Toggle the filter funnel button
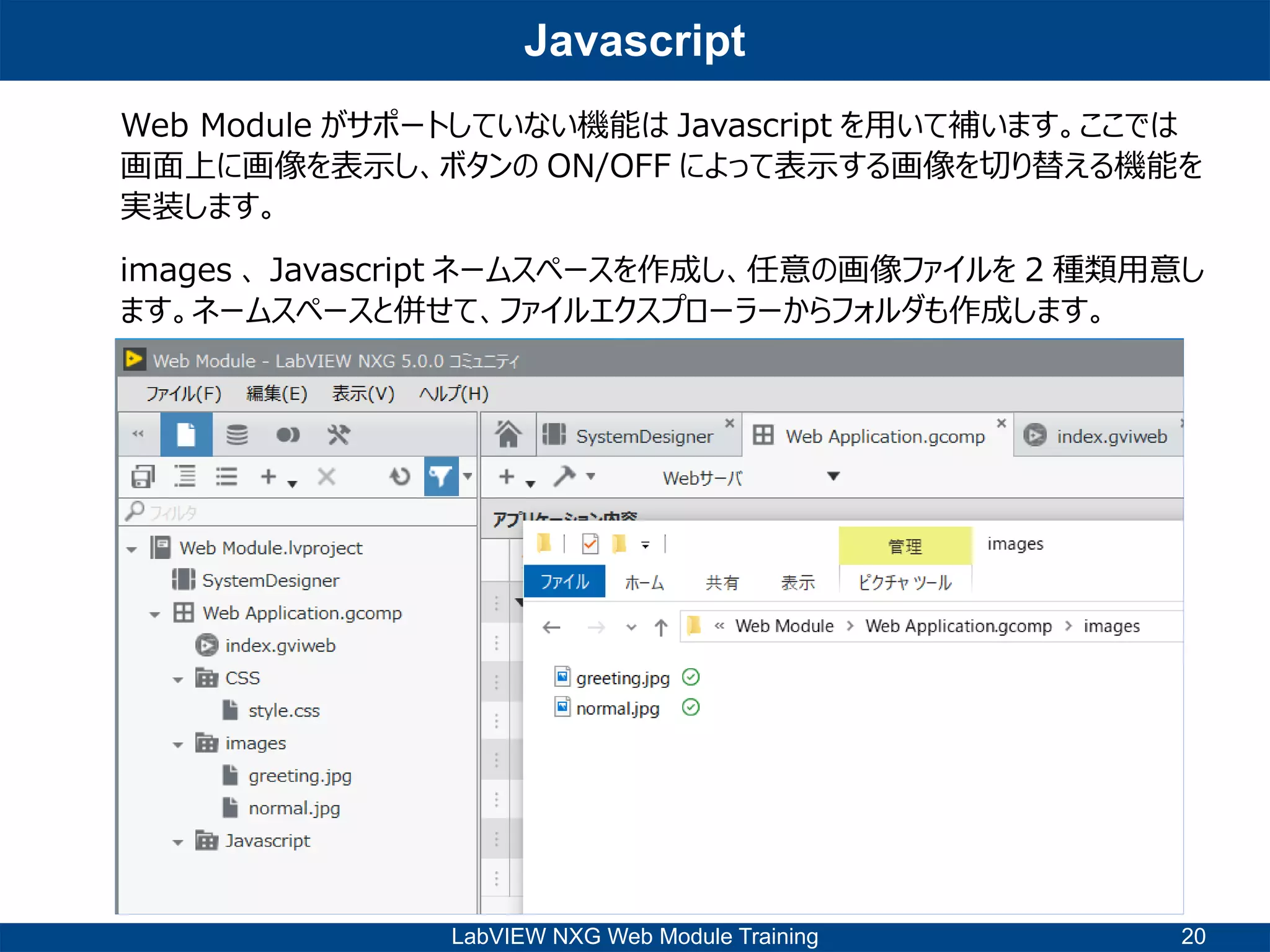The width and height of the screenshot is (1270, 952). pyautogui.click(x=441, y=477)
